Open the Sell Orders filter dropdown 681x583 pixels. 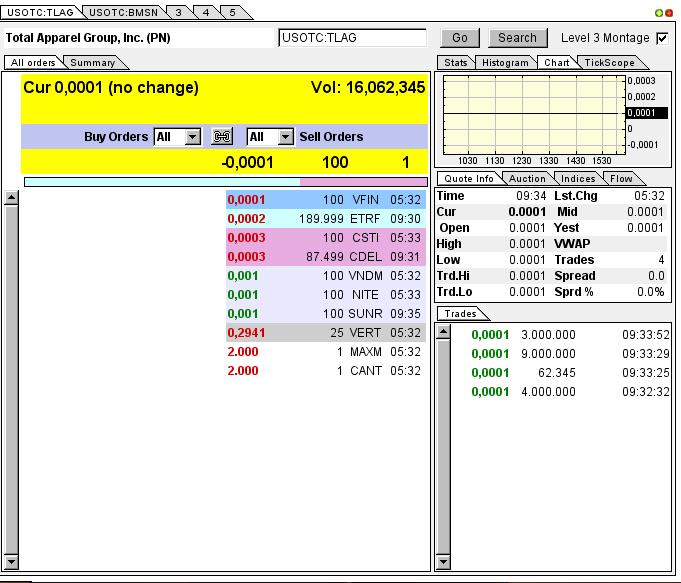tap(285, 137)
